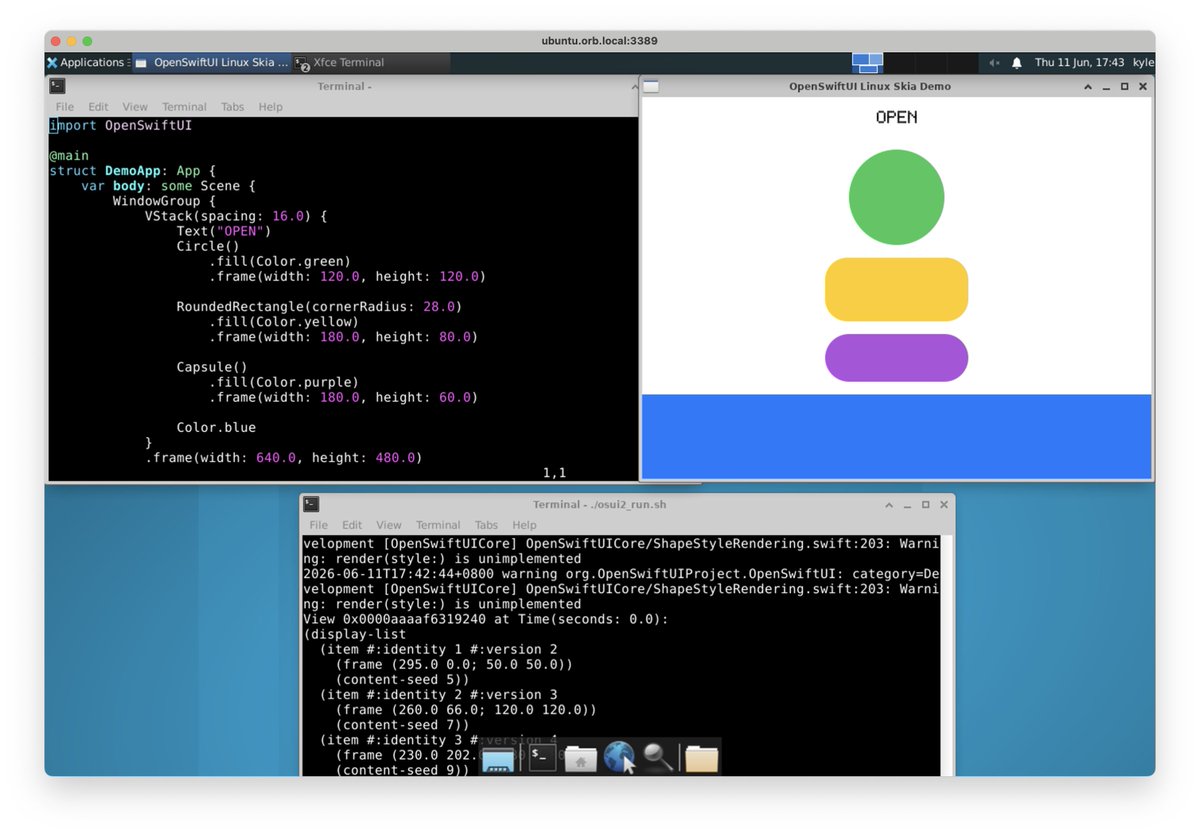
Task: Open File menu in the top Terminal window
Action: click(x=65, y=107)
